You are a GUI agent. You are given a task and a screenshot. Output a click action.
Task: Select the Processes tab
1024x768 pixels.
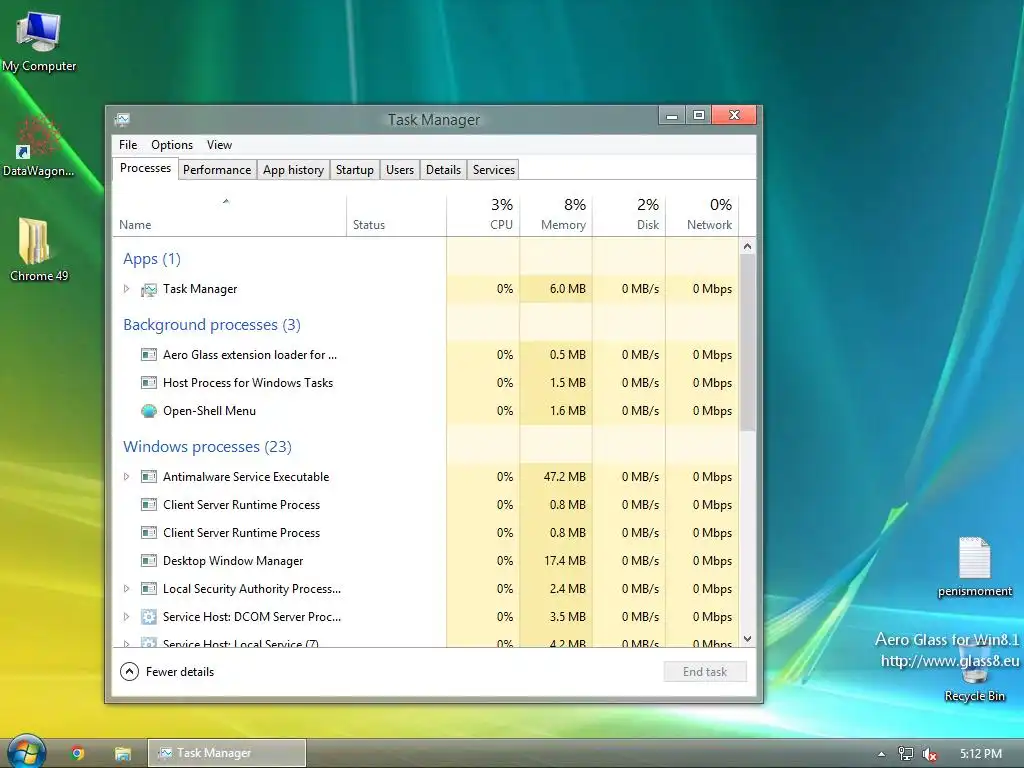coord(145,168)
